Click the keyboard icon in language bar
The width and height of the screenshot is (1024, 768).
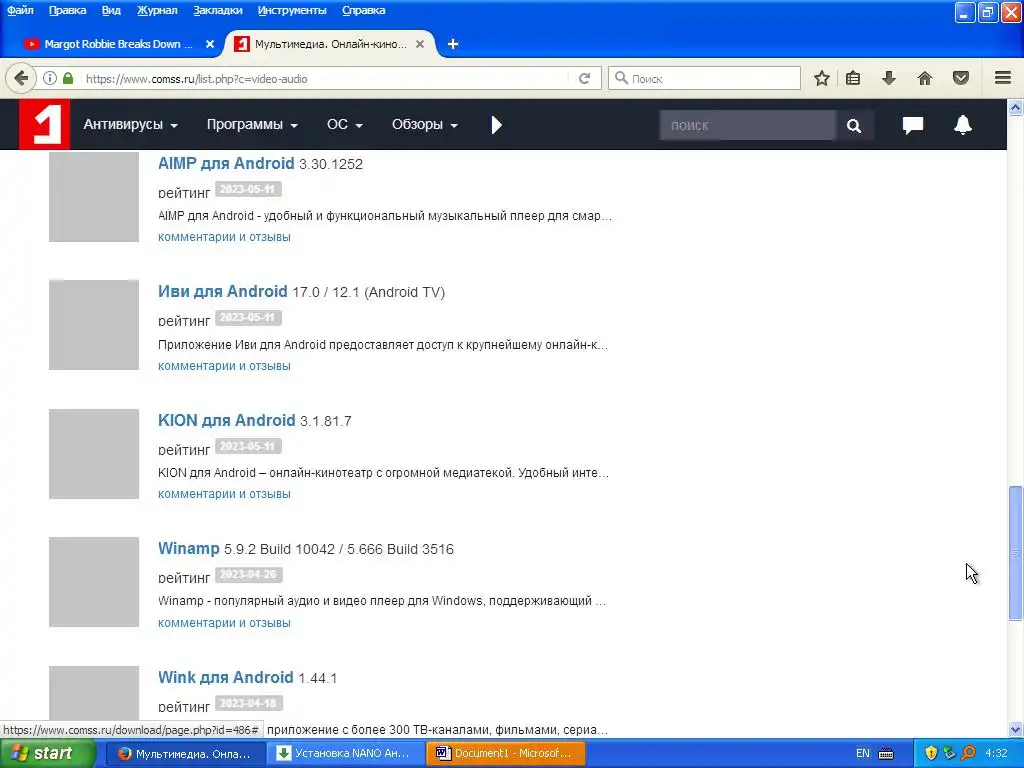886,753
